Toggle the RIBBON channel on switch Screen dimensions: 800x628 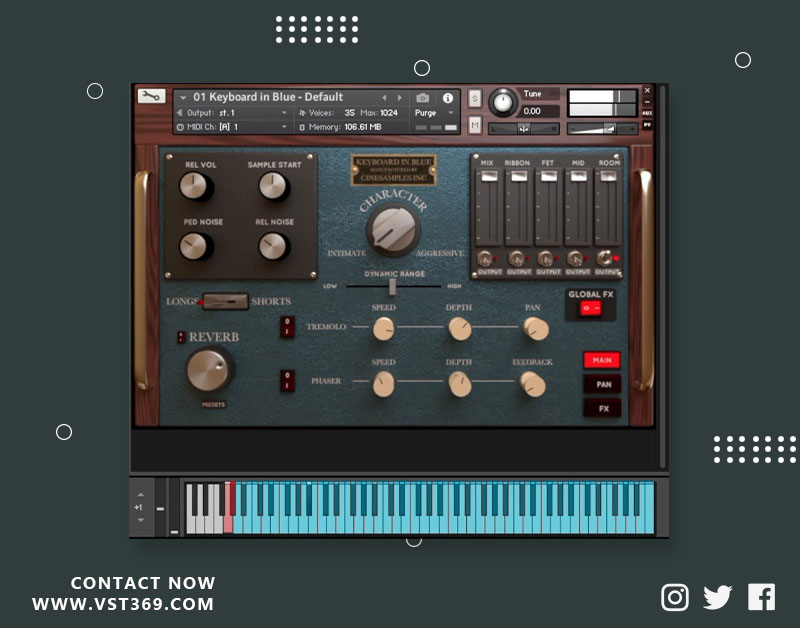(x=516, y=259)
